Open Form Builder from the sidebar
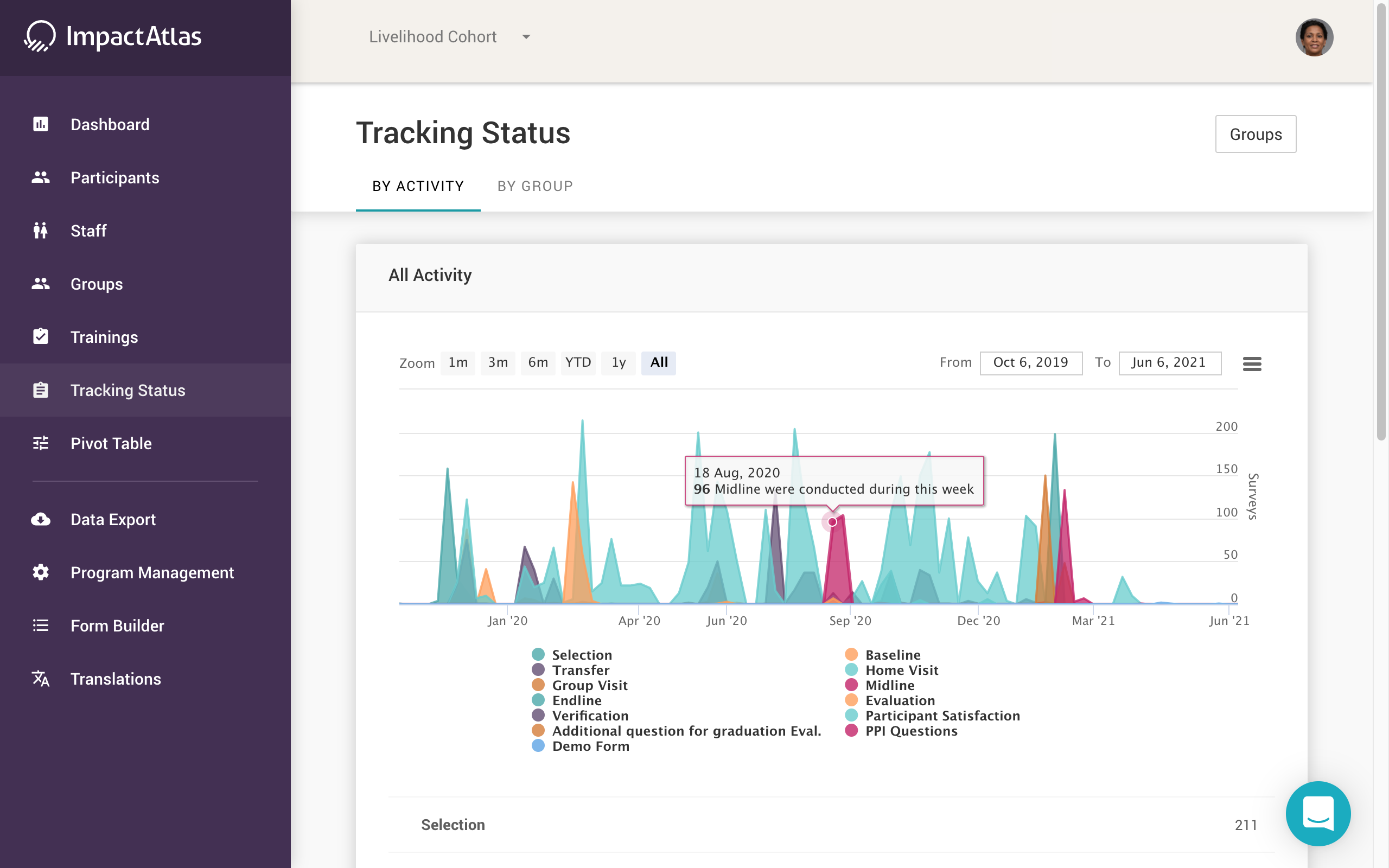1389x868 pixels. click(117, 626)
